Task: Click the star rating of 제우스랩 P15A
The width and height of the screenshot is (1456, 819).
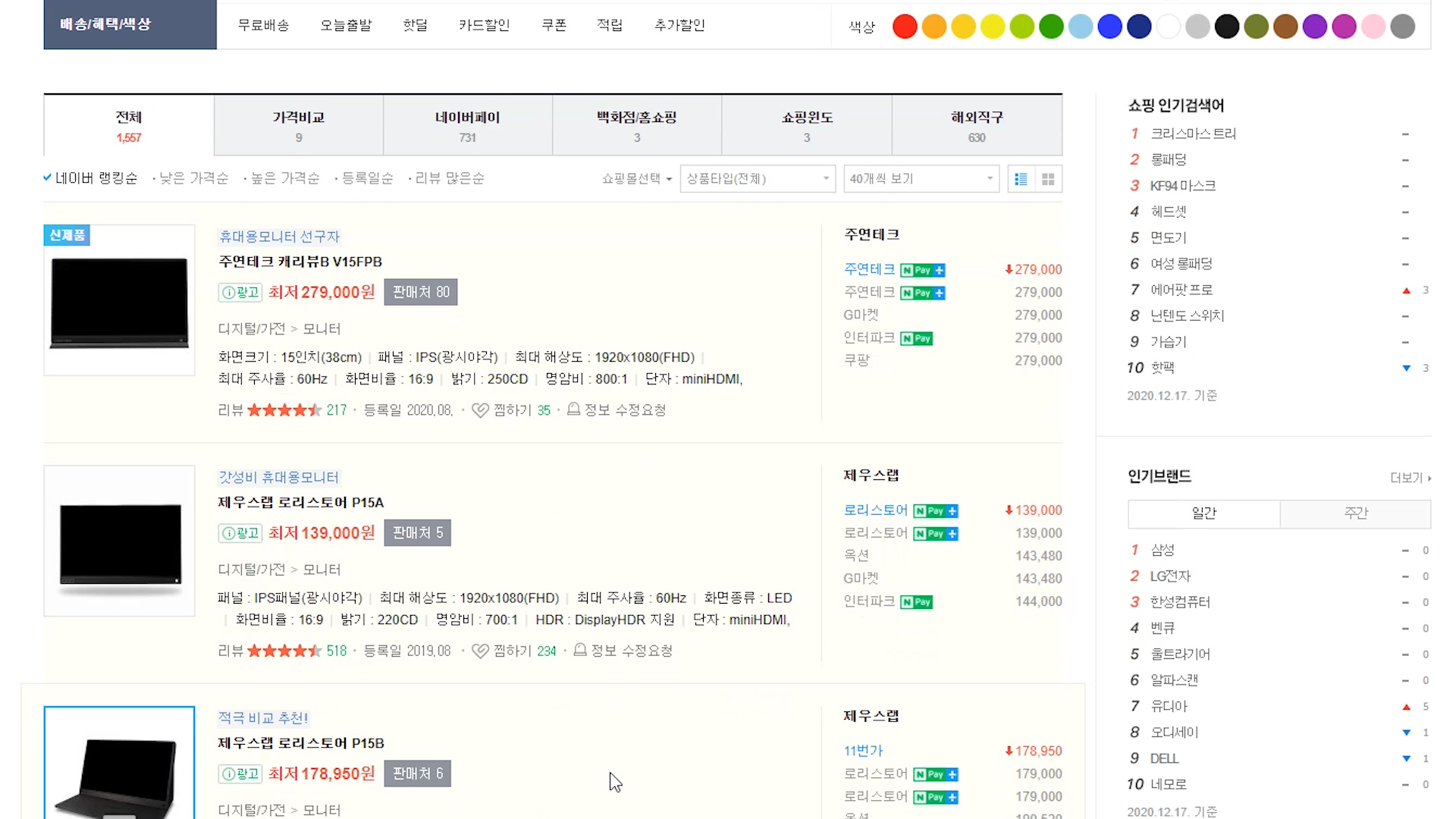Action: pyautogui.click(x=284, y=651)
